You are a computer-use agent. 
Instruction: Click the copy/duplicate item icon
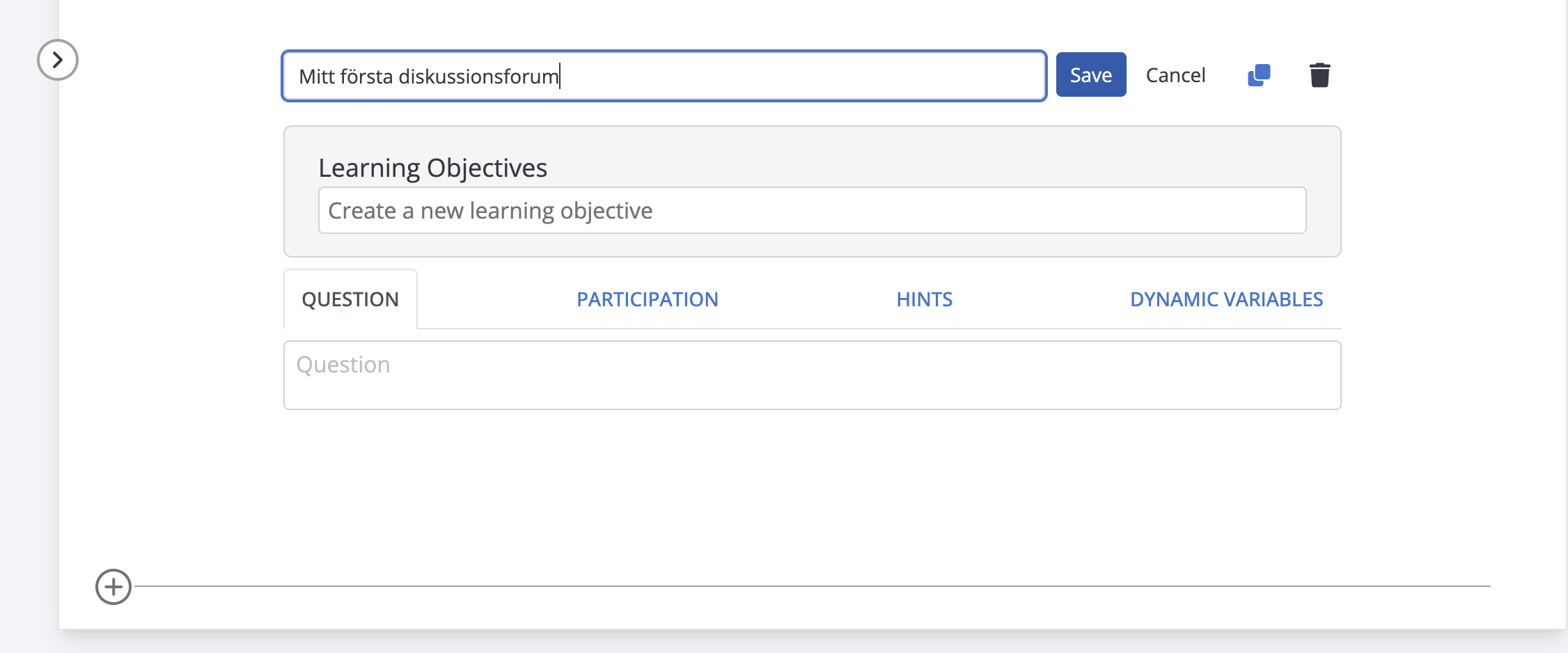pos(1259,75)
